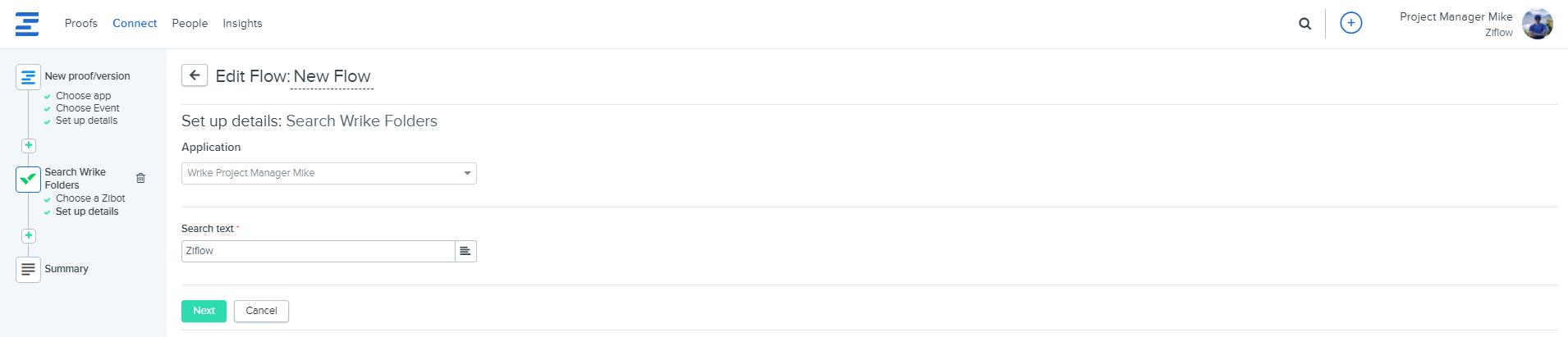This screenshot has width=1568, height=337.
Task: Open the Application dropdown
Action: coord(328,173)
